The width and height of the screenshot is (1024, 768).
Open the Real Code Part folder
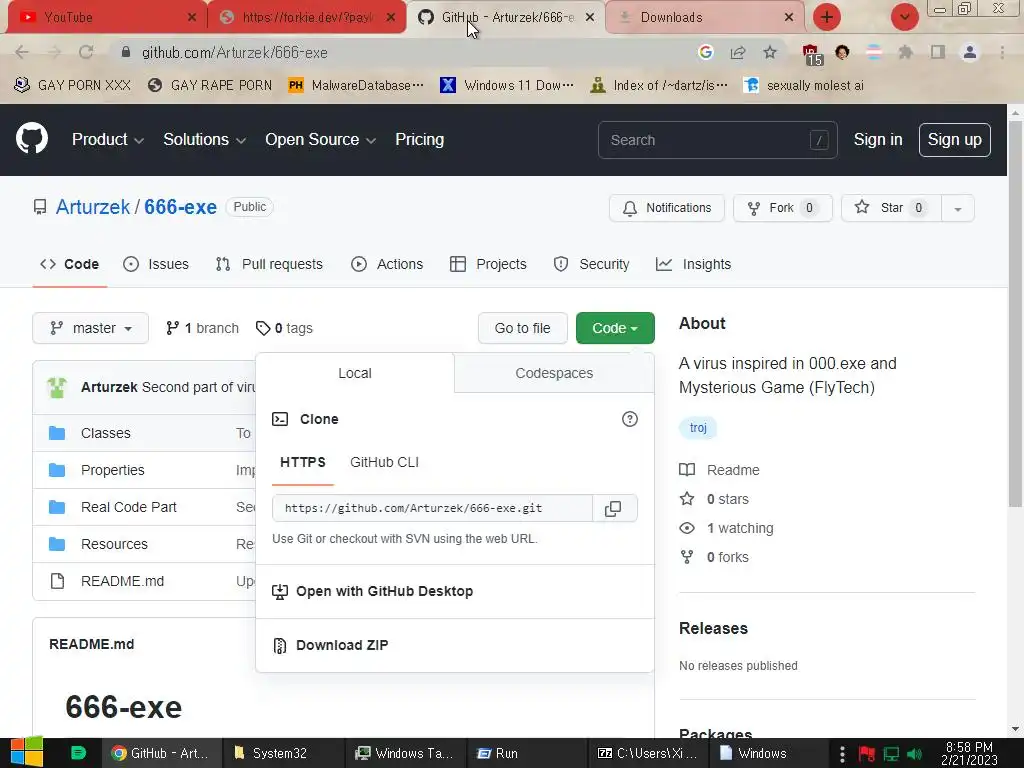point(129,507)
